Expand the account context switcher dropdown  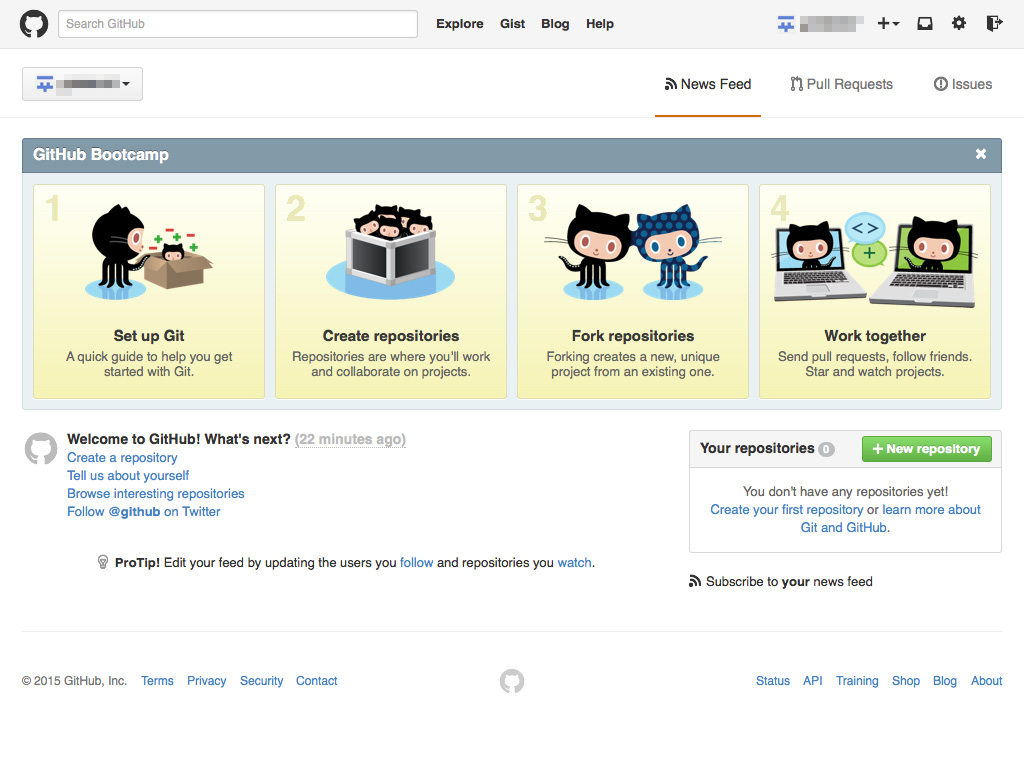pyautogui.click(x=82, y=84)
